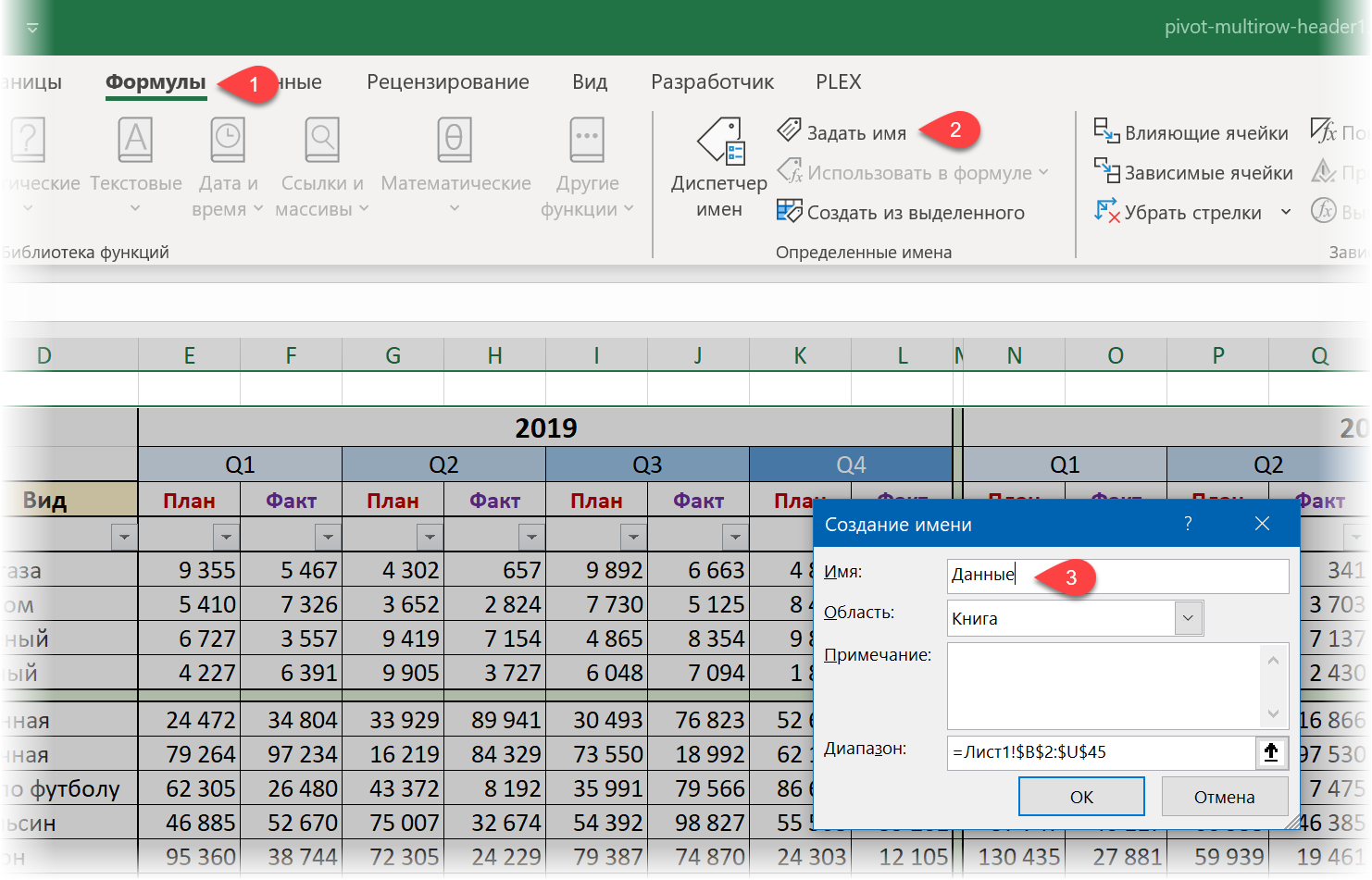Click the Примечание comment text area
Screen dimensions: 1372x880
coord(1104,686)
